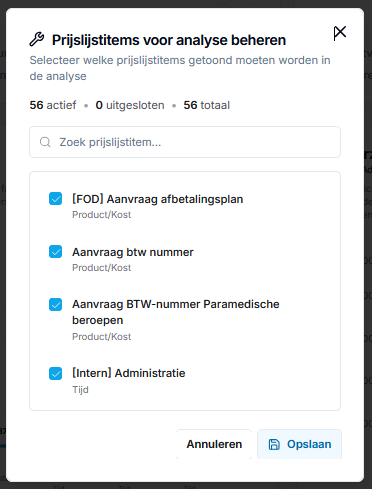
Task: Click the Selecteer welke prijslijstitems description text
Action: (x=180, y=68)
